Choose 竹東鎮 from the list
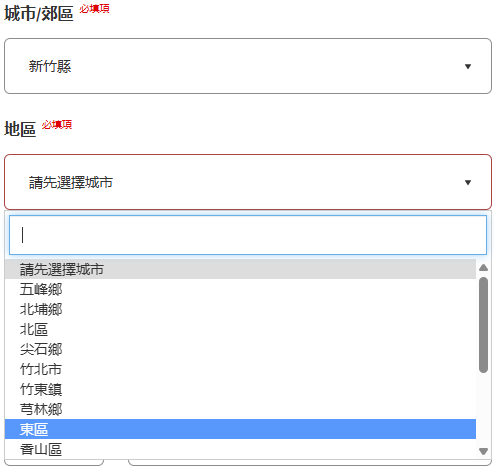Image resolution: width=495 pixels, height=469 pixels. point(240,389)
